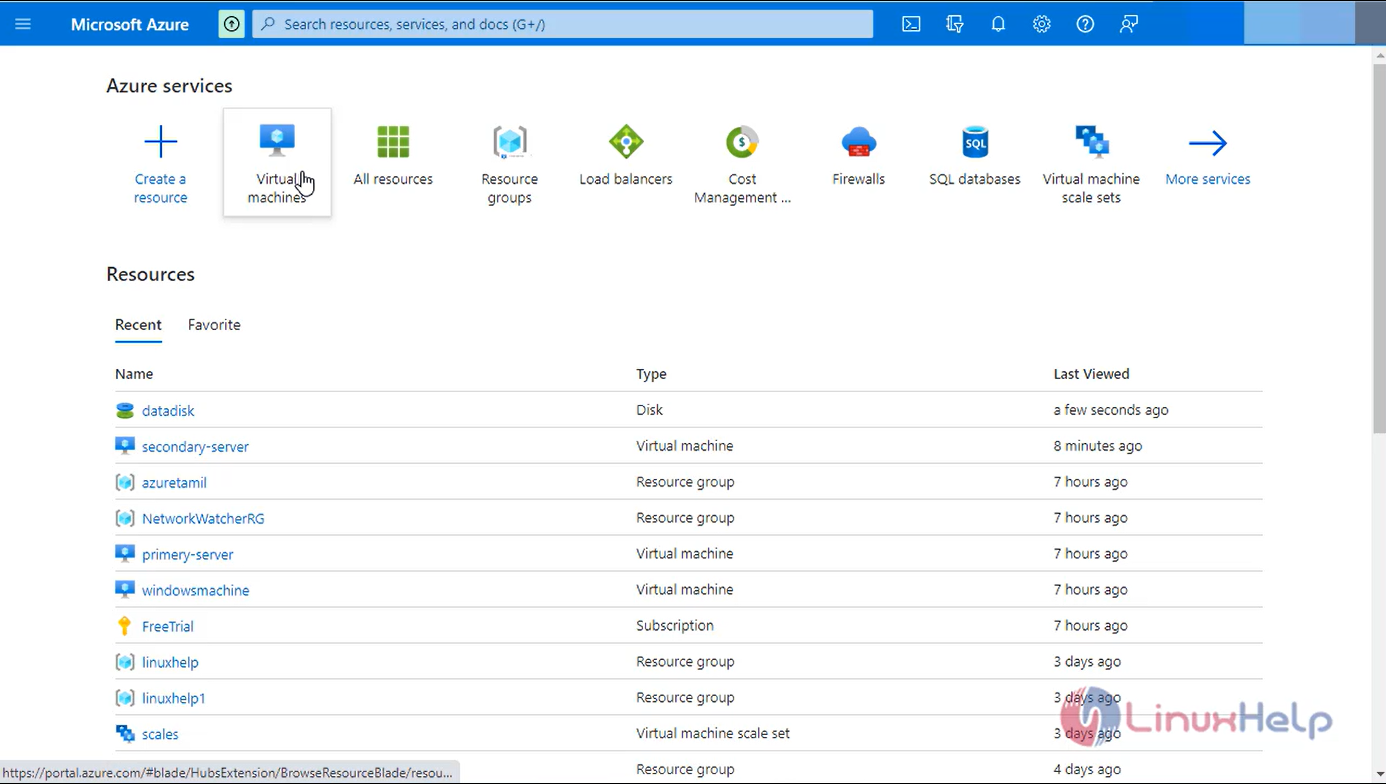The width and height of the screenshot is (1386, 784).
Task: Open the Help question mark icon
Action: pos(1085,24)
